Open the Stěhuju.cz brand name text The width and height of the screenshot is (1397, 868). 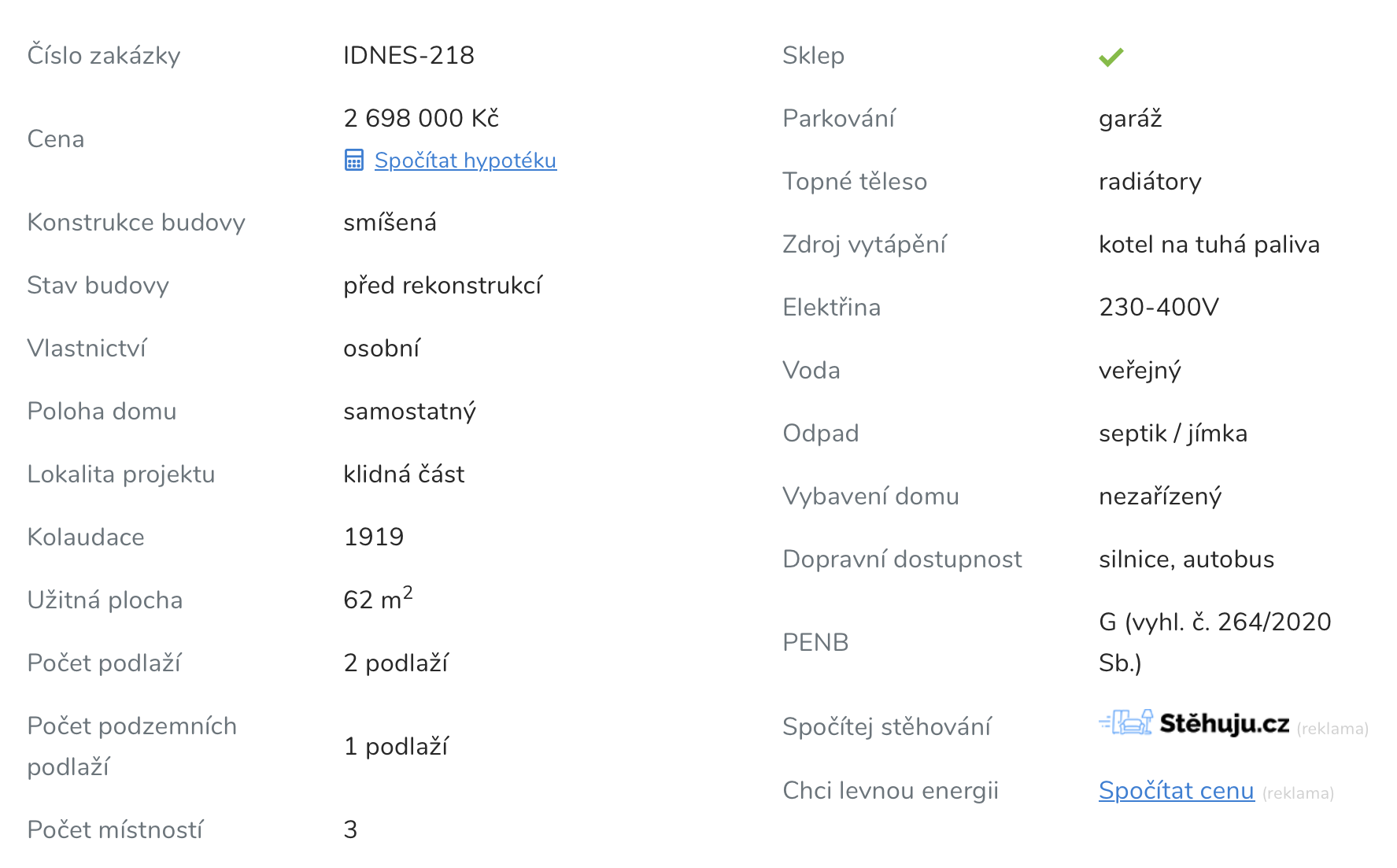(x=1224, y=724)
